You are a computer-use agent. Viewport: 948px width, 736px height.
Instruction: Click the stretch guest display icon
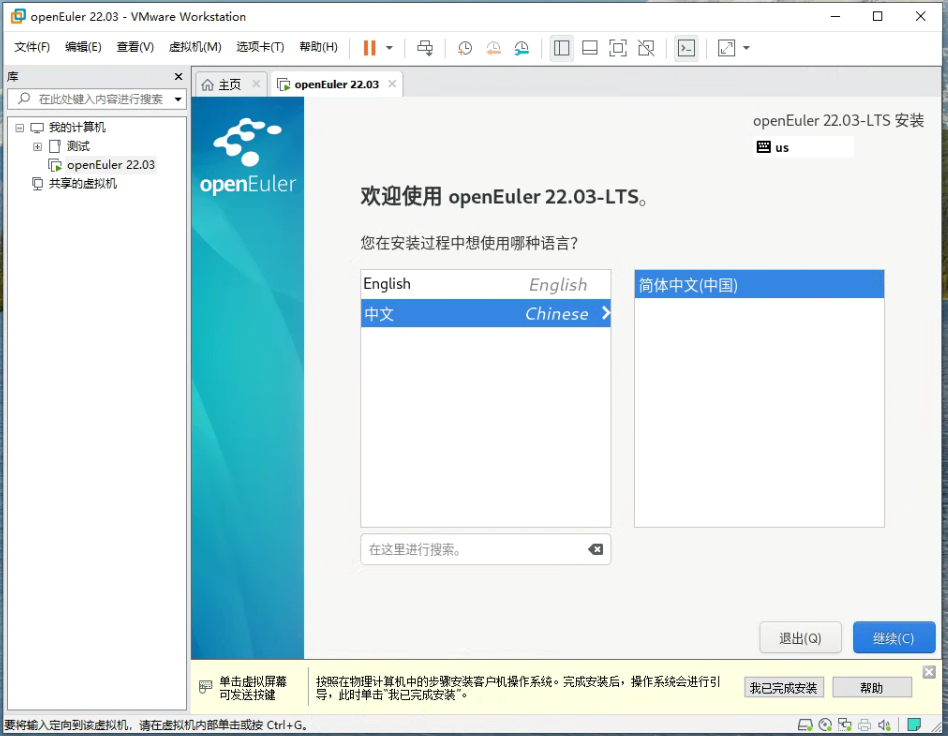coord(726,48)
